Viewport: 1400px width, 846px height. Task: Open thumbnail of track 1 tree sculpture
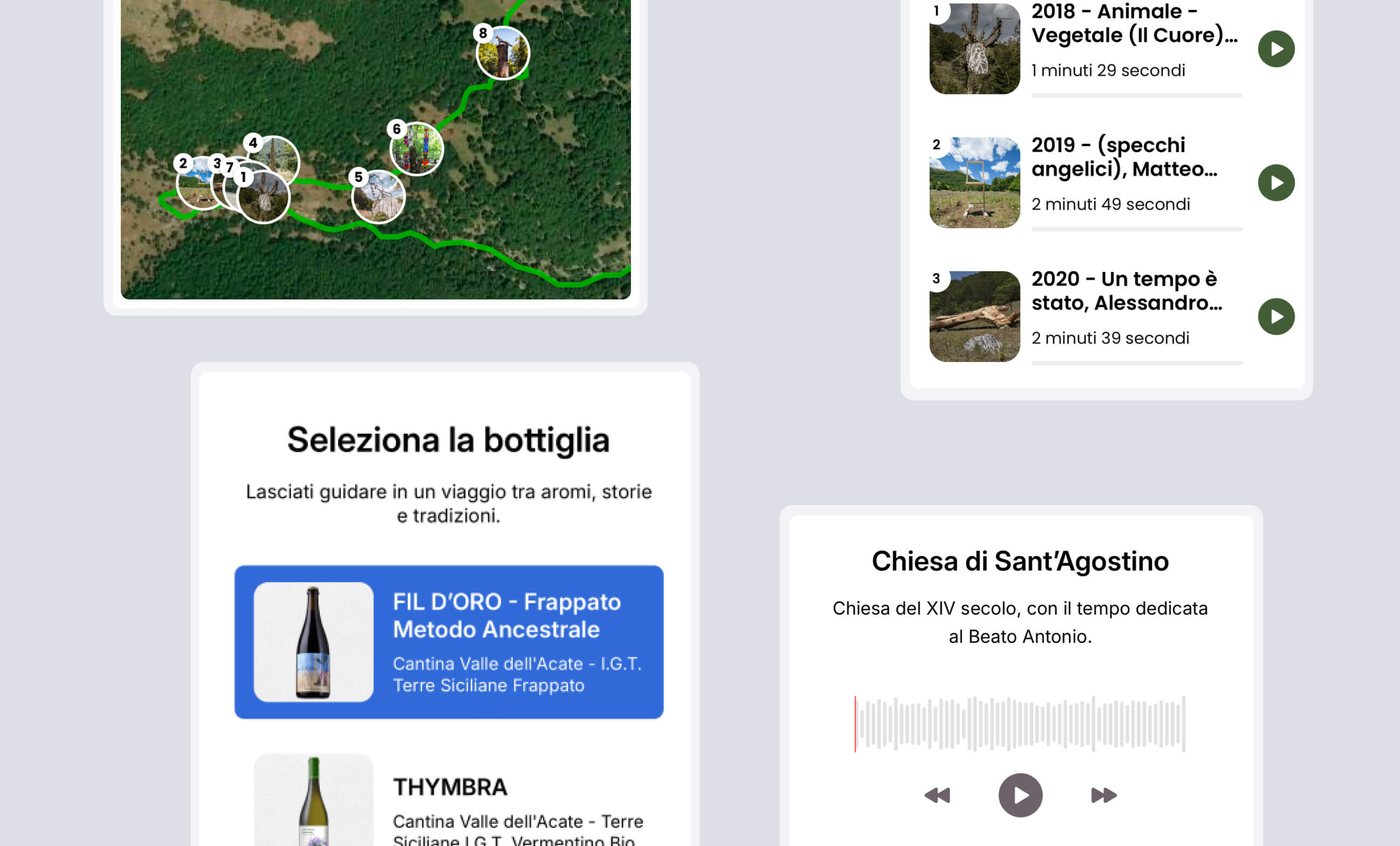(x=974, y=48)
